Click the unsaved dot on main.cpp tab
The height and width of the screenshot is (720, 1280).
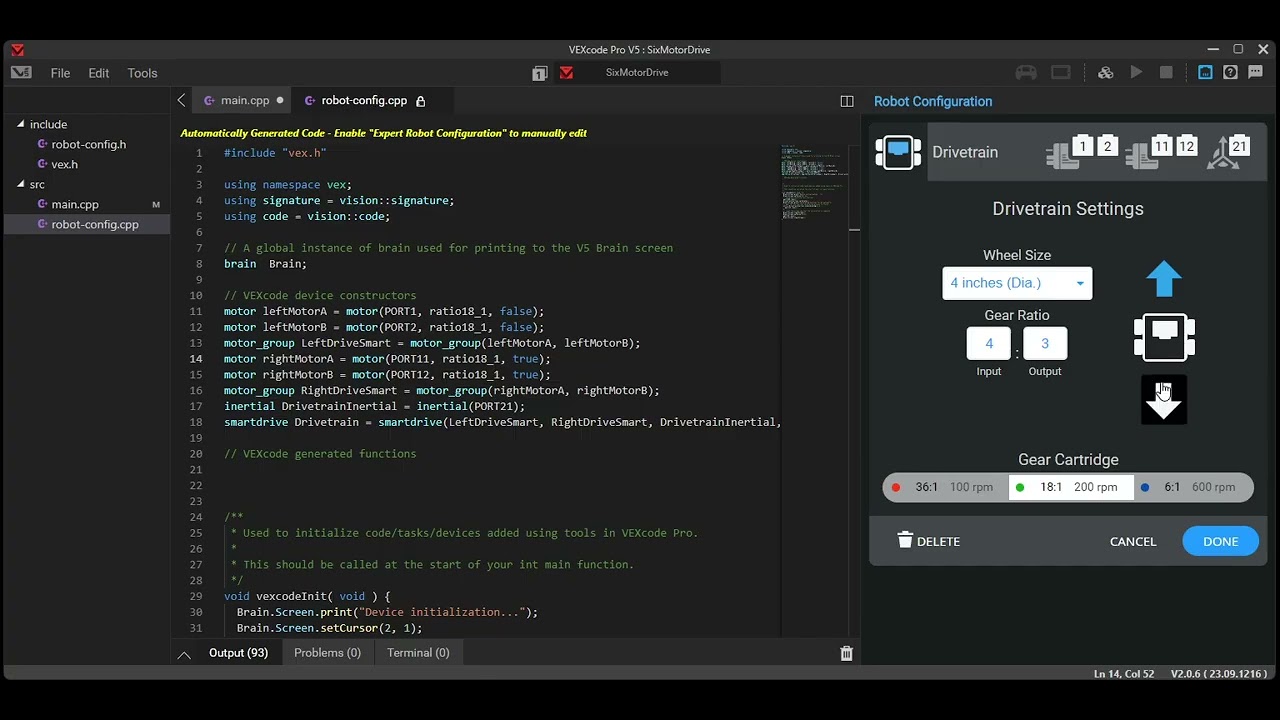(x=280, y=100)
